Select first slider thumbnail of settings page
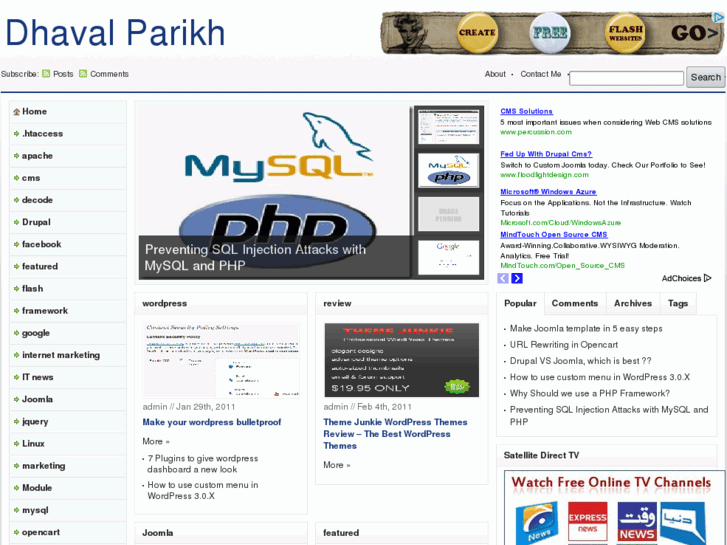 coord(448,127)
